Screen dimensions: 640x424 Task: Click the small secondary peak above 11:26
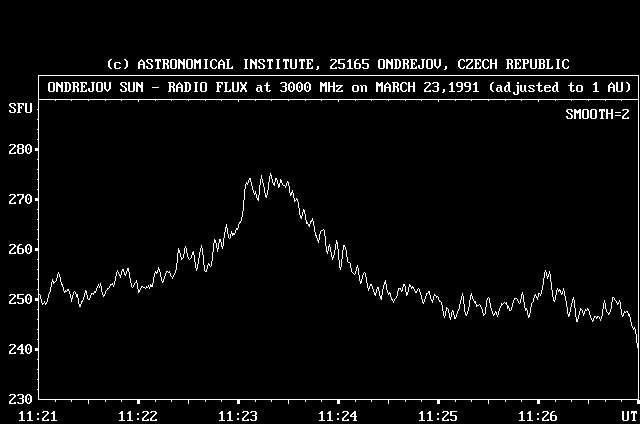[547, 272]
